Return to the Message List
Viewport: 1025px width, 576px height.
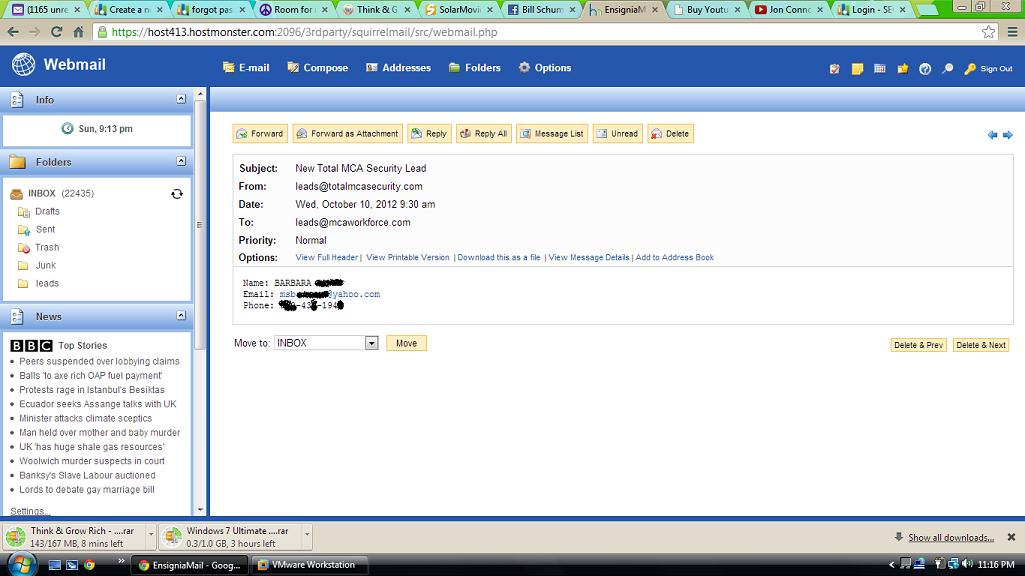pos(552,133)
